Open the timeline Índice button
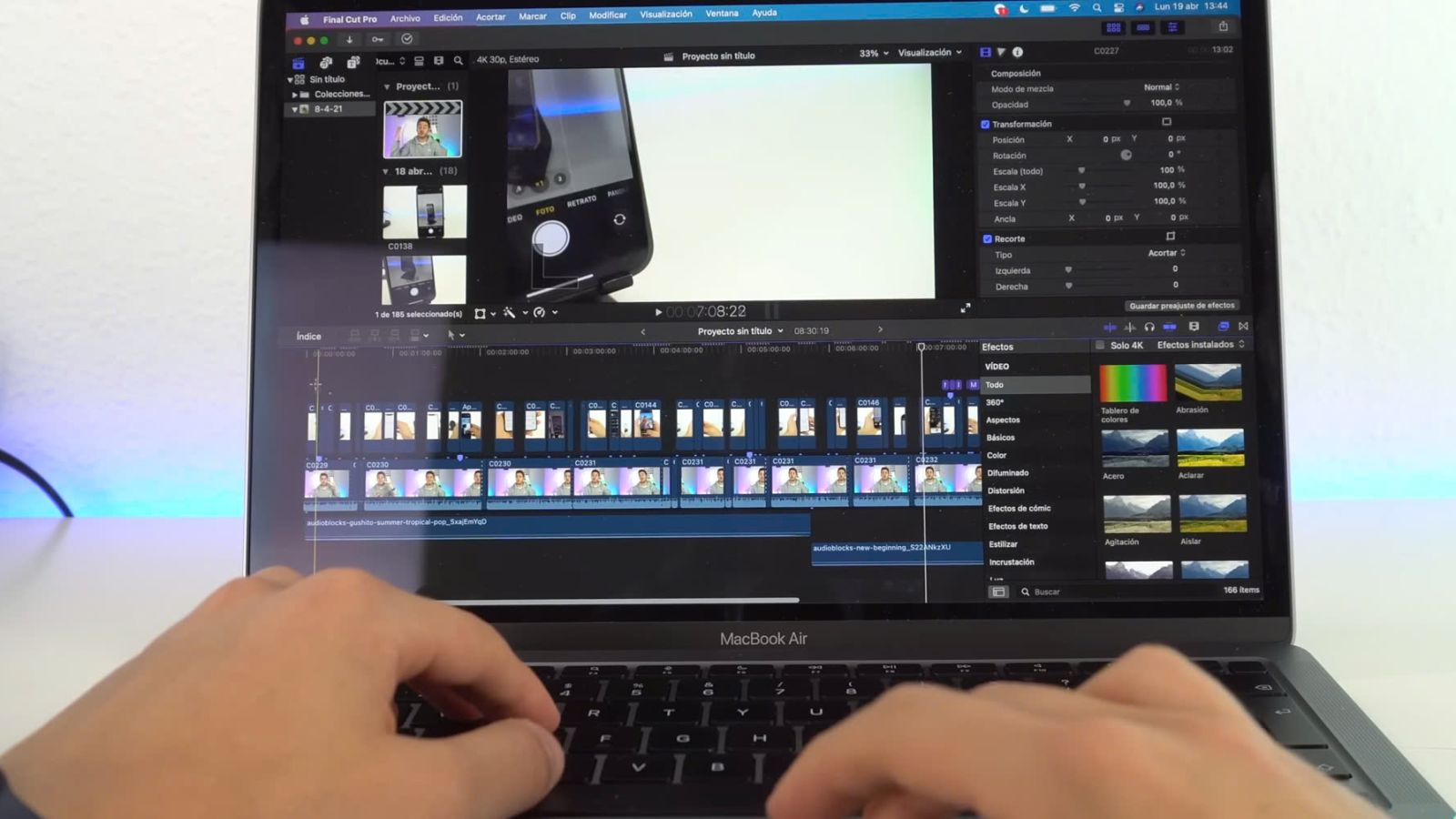The image size is (1456, 819). click(x=308, y=337)
